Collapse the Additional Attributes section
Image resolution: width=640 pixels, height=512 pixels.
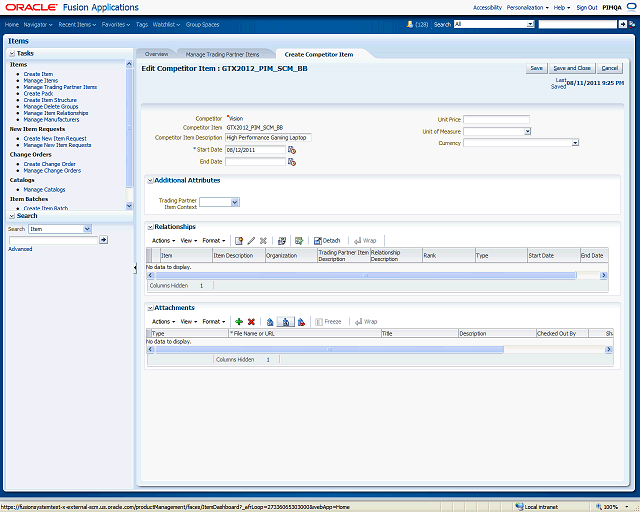[150, 181]
